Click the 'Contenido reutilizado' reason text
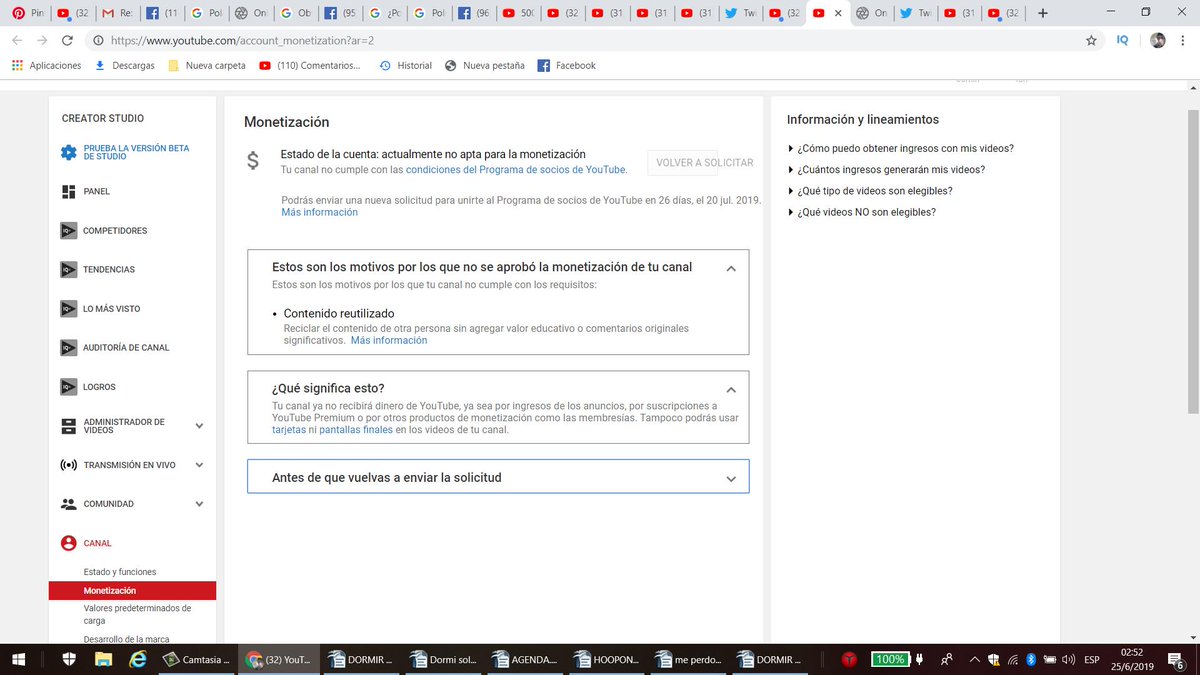This screenshot has width=1200, height=675. pos(339,313)
